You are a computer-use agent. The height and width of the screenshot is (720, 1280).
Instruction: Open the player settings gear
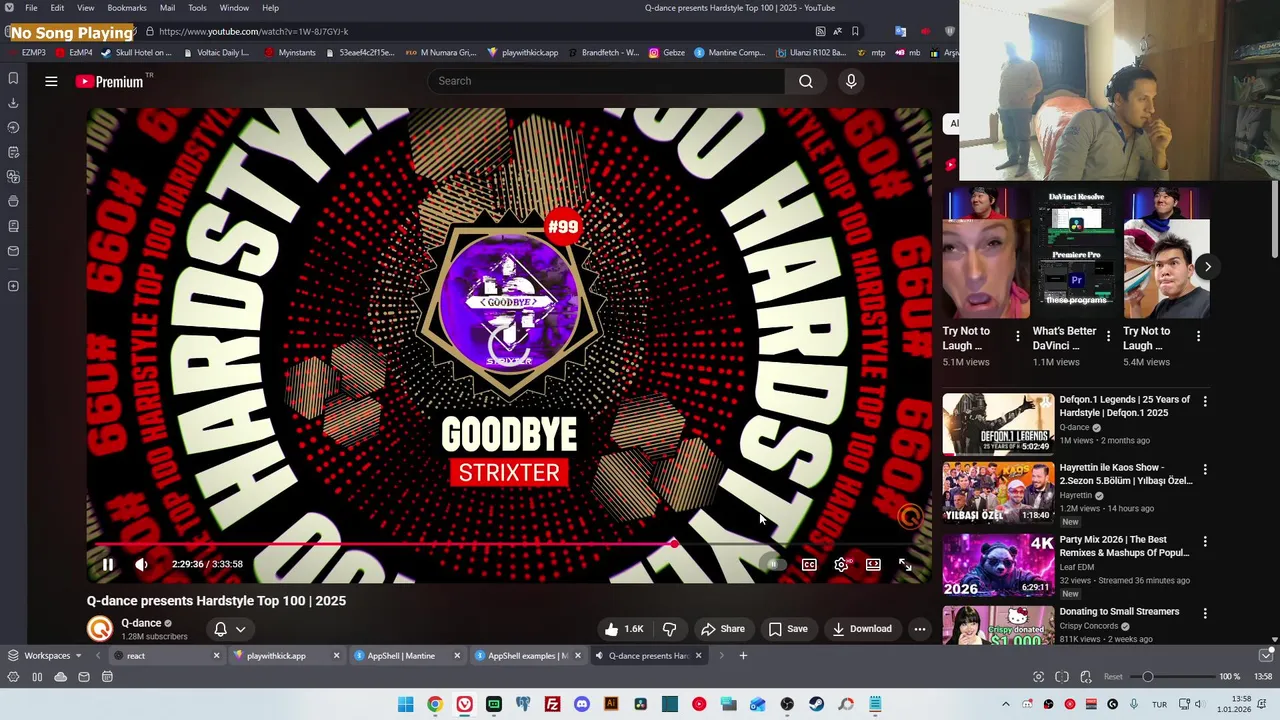pyautogui.click(x=841, y=564)
